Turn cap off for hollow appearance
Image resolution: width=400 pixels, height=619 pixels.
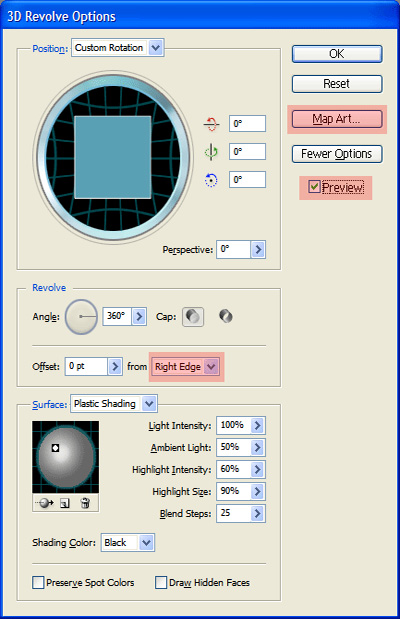click(225, 316)
